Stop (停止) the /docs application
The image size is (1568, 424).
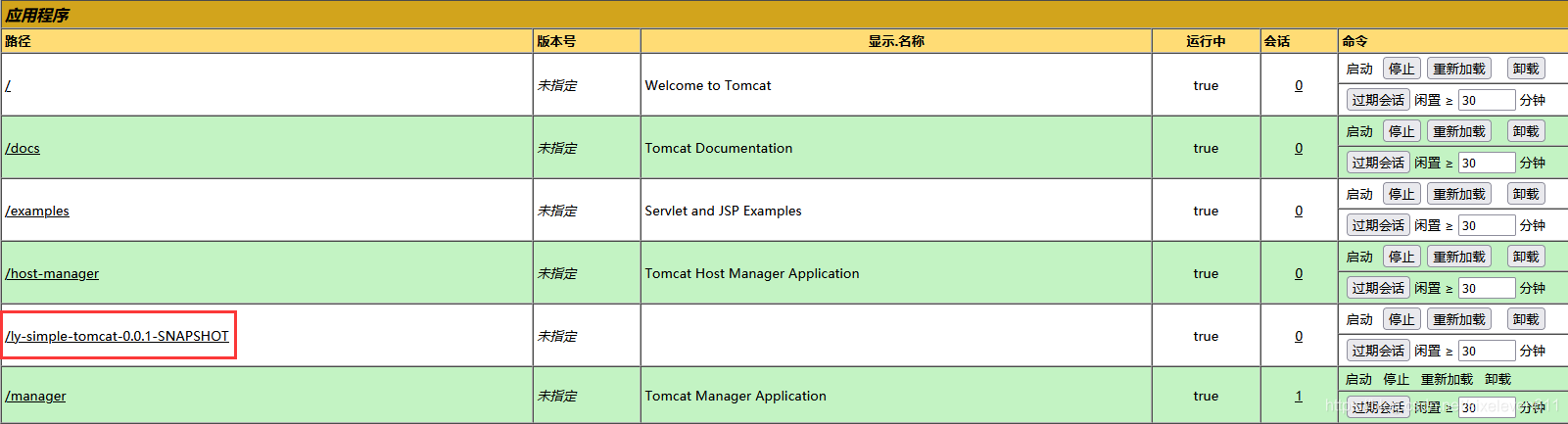tap(1402, 131)
